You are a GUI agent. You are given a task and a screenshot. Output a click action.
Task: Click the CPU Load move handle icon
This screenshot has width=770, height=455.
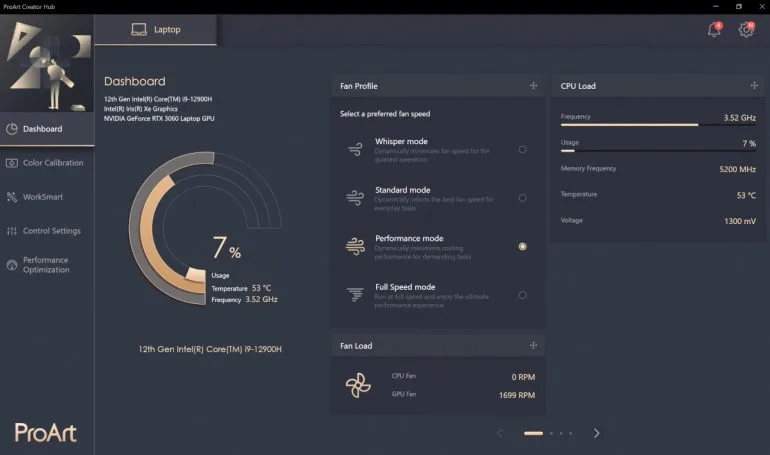click(754, 86)
